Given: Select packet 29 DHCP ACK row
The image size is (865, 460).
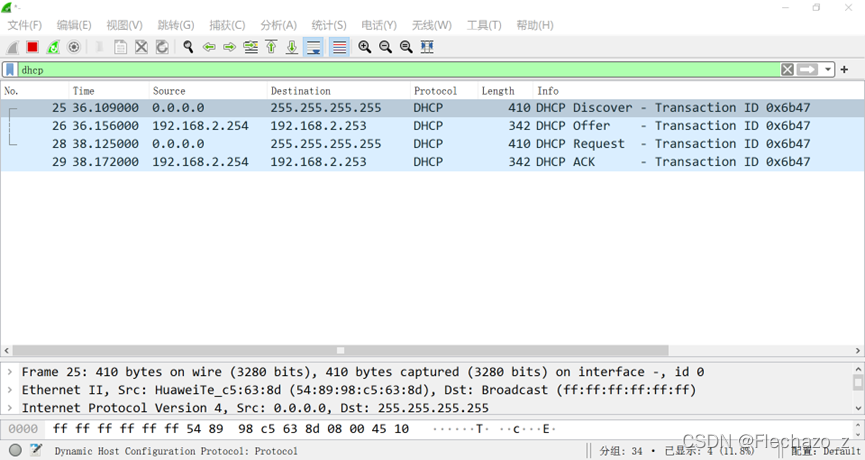Looking at the screenshot, I should pyautogui.click(x=432, y=162).
